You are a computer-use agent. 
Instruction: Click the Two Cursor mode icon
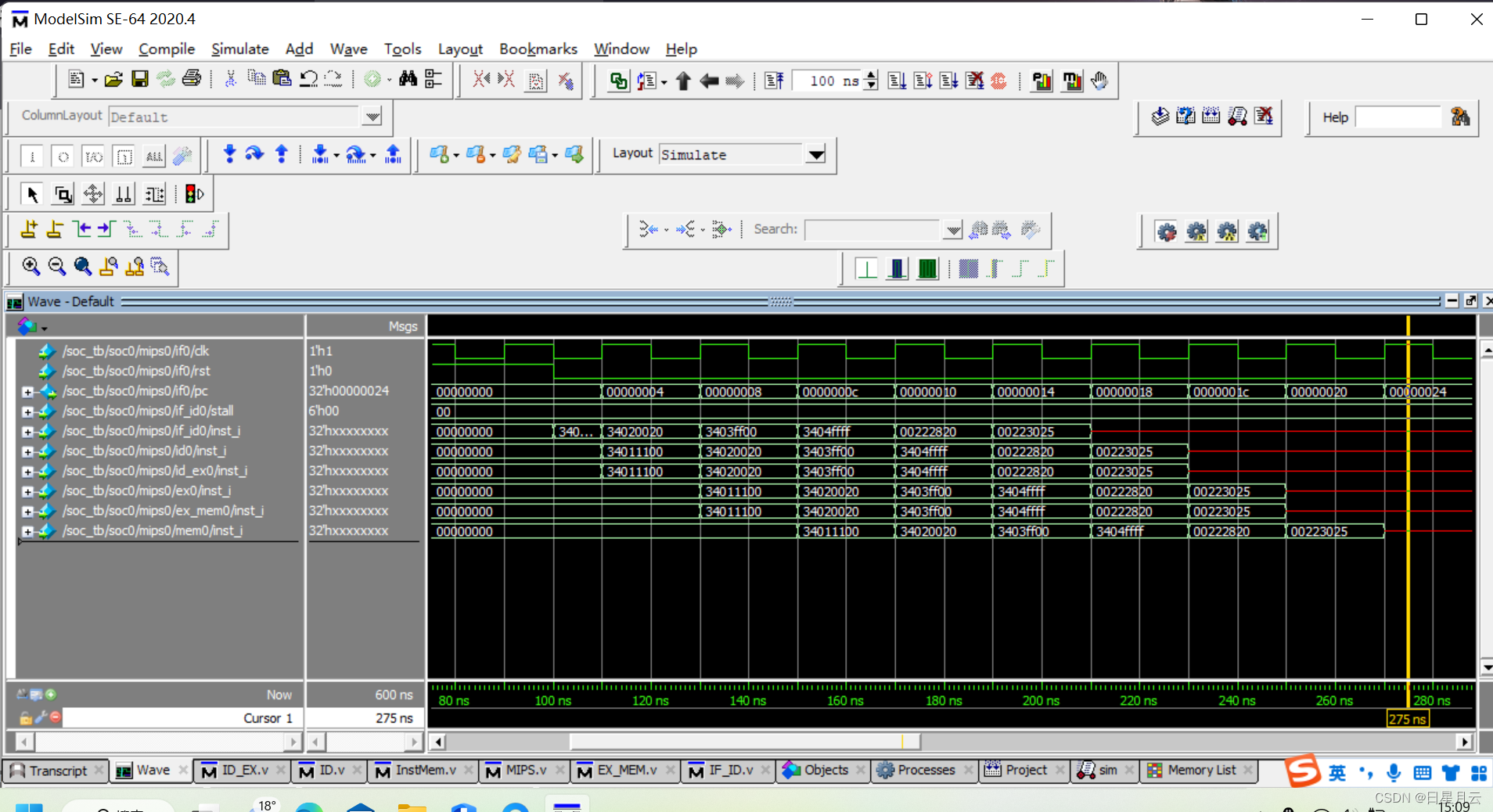(x=124, y=194)
